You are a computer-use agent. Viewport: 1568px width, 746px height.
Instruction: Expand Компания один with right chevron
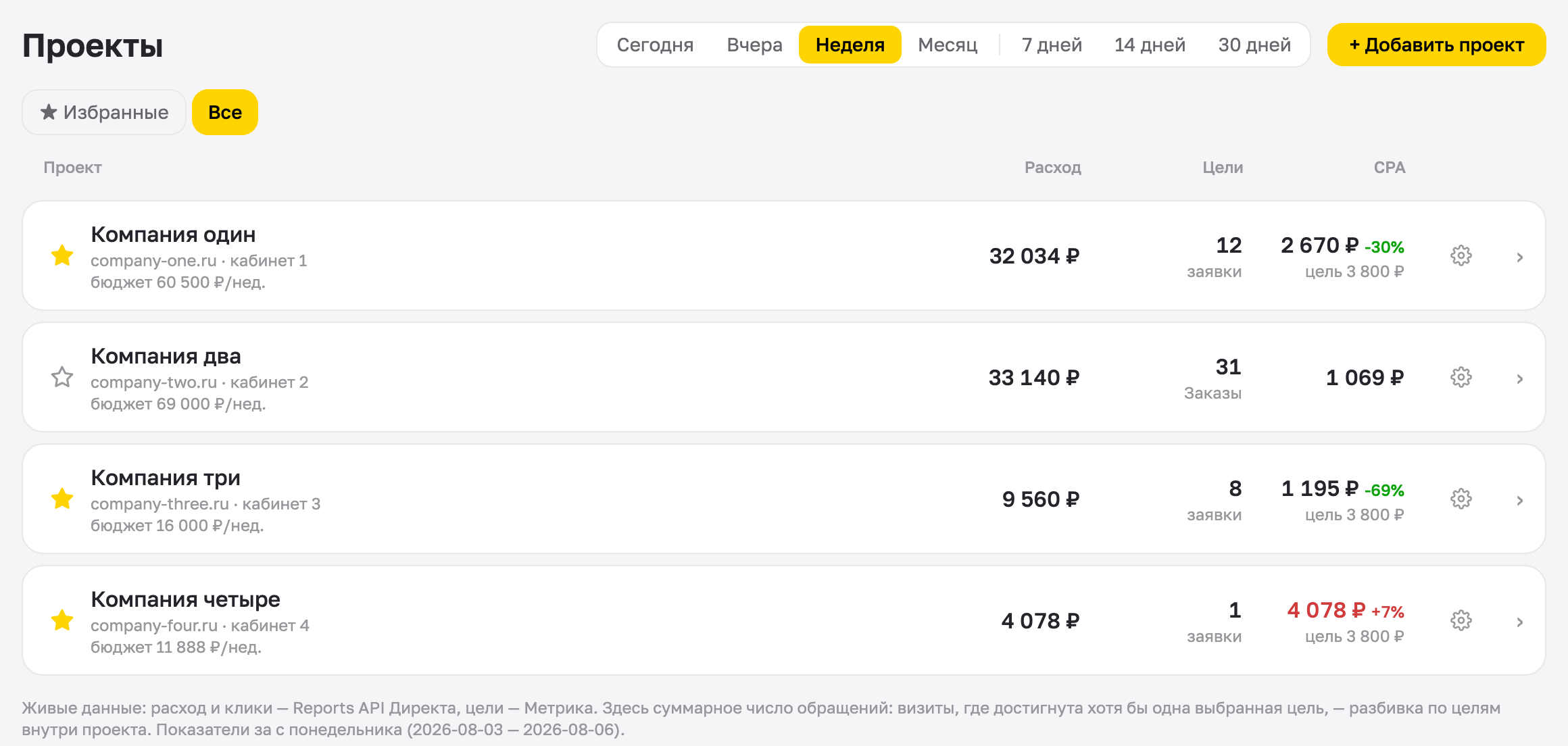1519,257
